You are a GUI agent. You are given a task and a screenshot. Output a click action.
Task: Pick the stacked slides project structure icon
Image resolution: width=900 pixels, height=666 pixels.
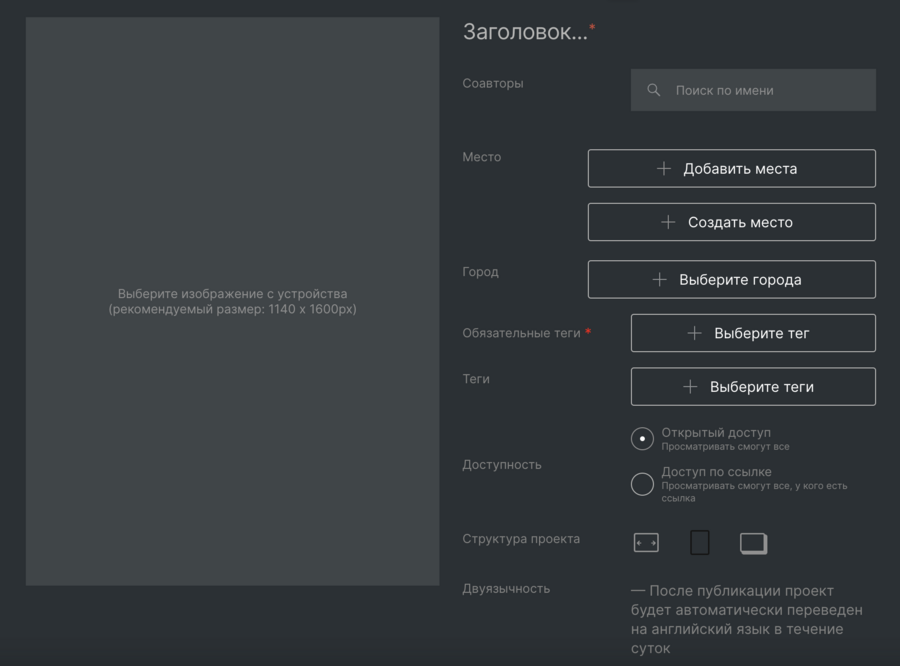pos(753,543)
